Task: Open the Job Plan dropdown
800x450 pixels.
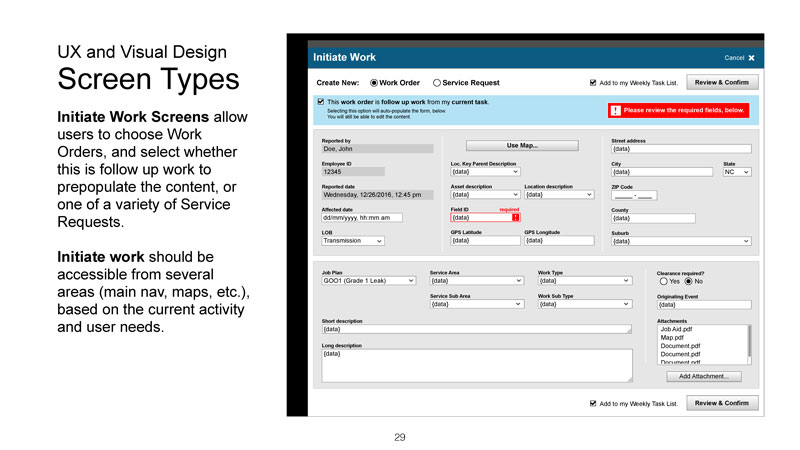Action: tap(367, 281)
